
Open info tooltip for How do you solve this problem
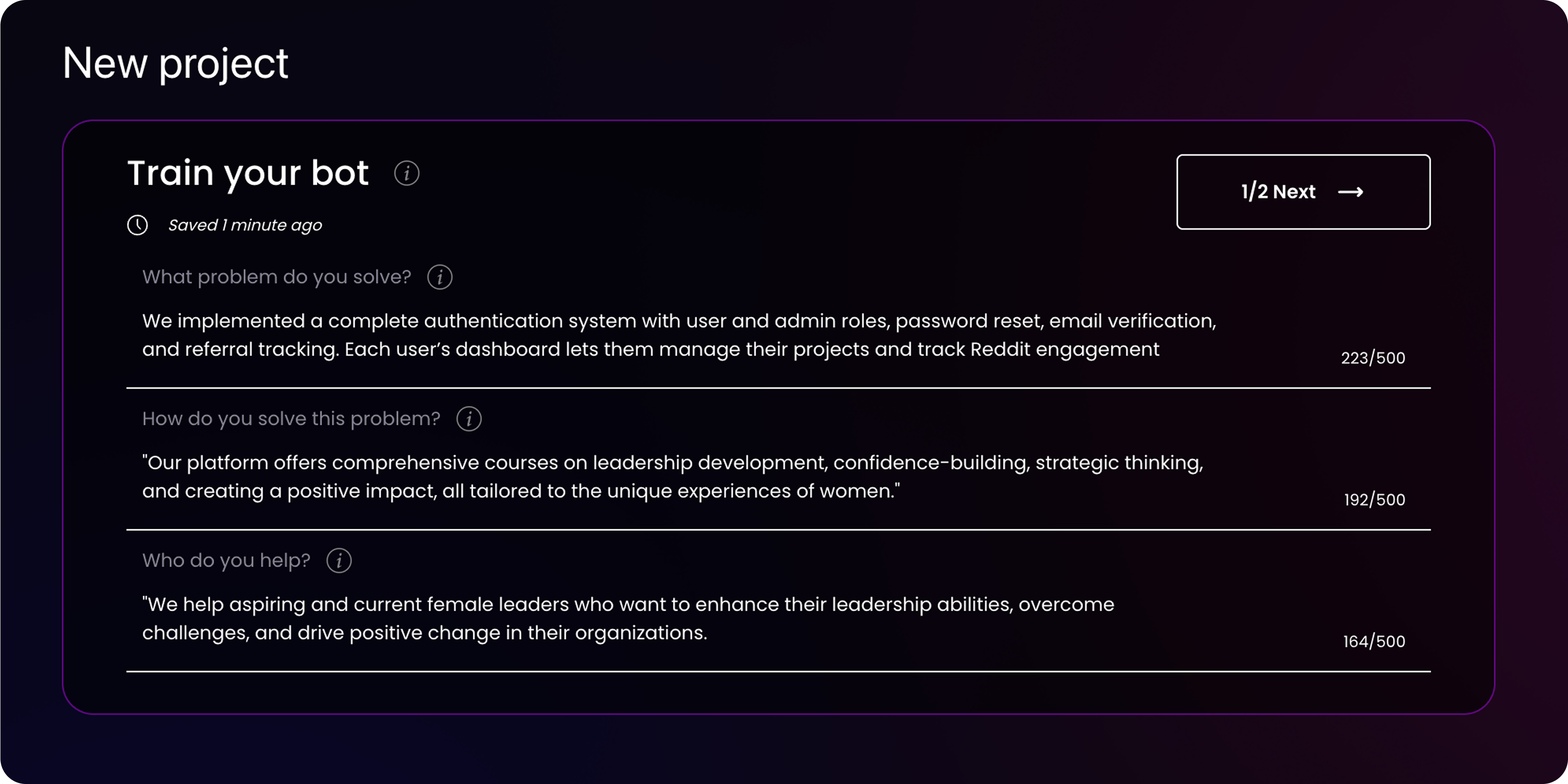coord(469,419)
